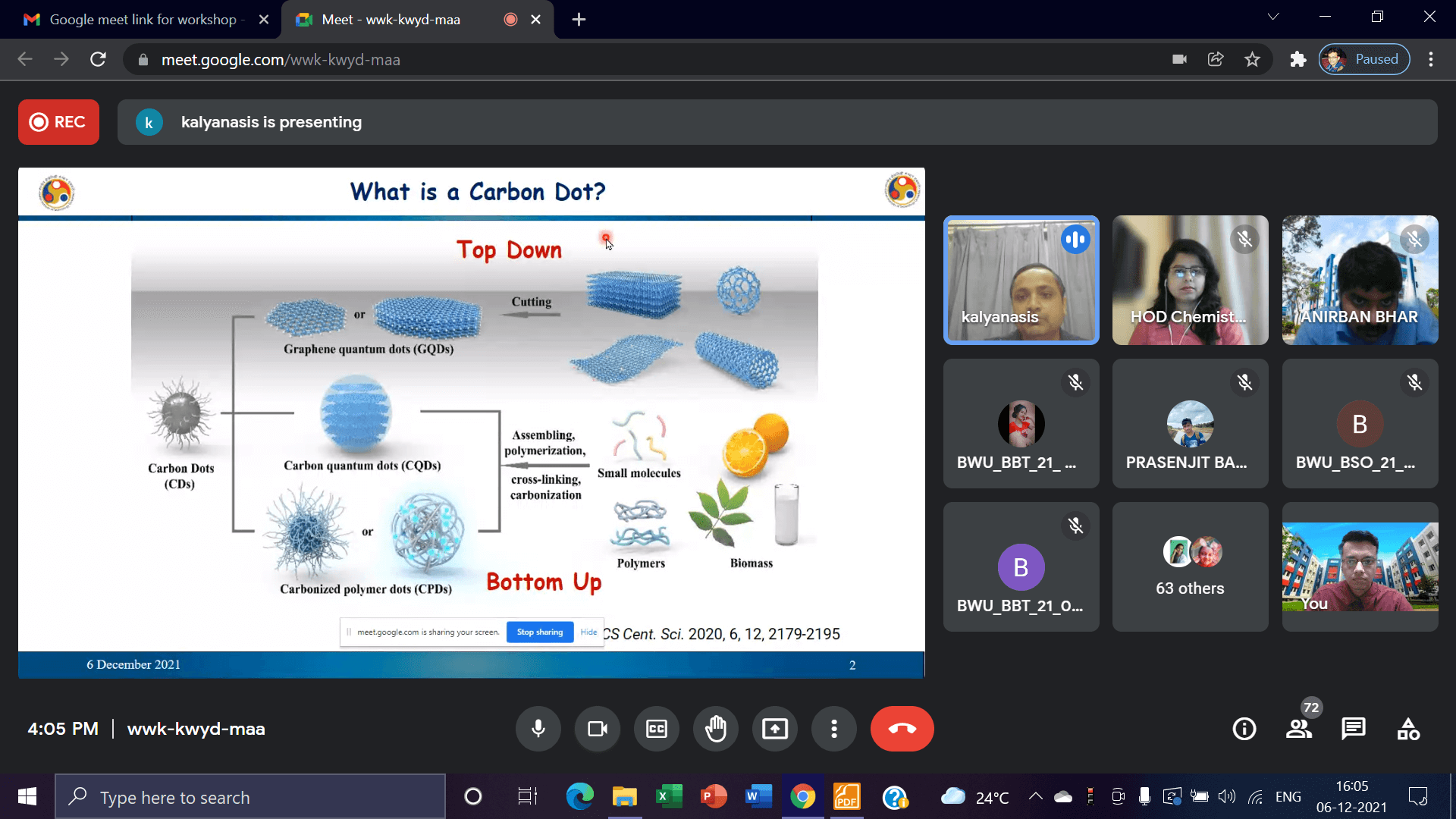Click Stop sharing button
1456x819 pixels.
point(539,632)
